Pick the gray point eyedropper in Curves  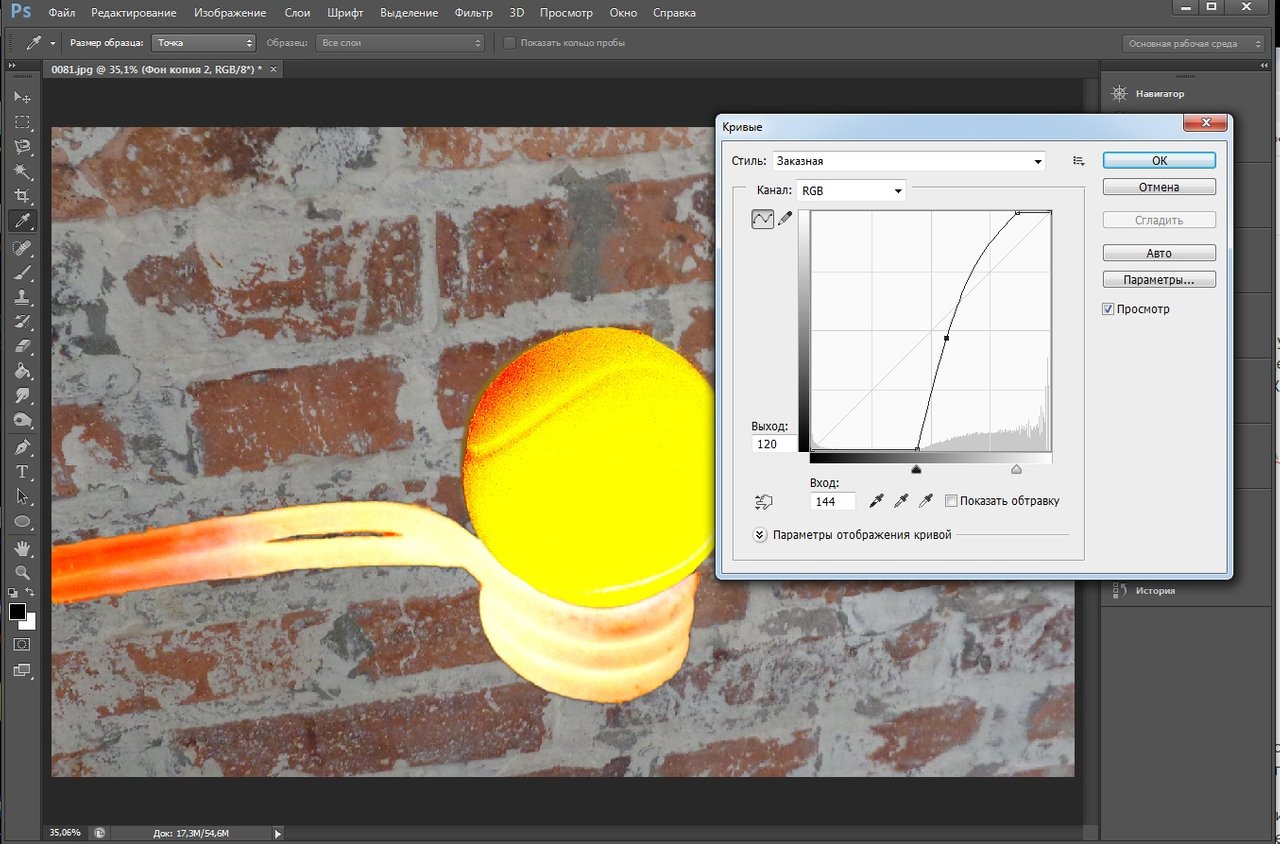point(901,501)
